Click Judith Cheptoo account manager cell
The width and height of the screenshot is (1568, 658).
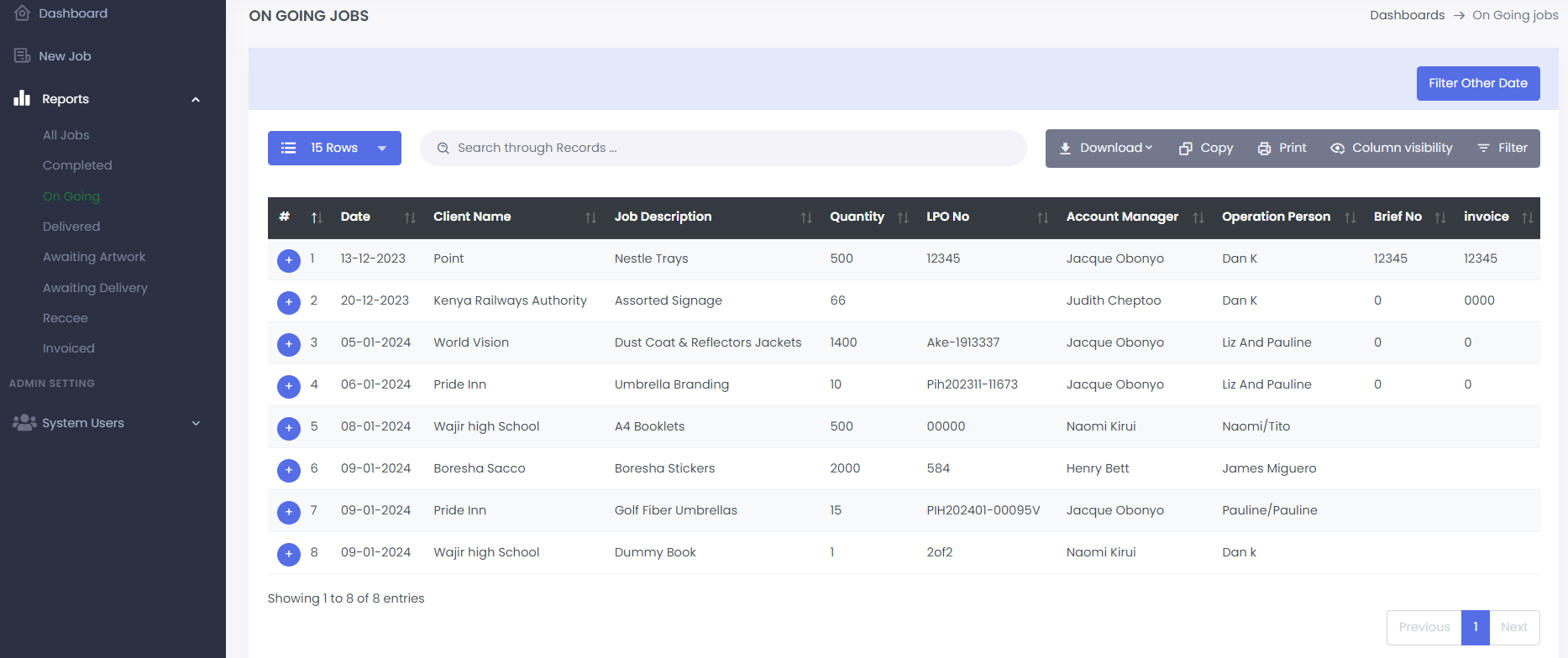click(1114, 300)
